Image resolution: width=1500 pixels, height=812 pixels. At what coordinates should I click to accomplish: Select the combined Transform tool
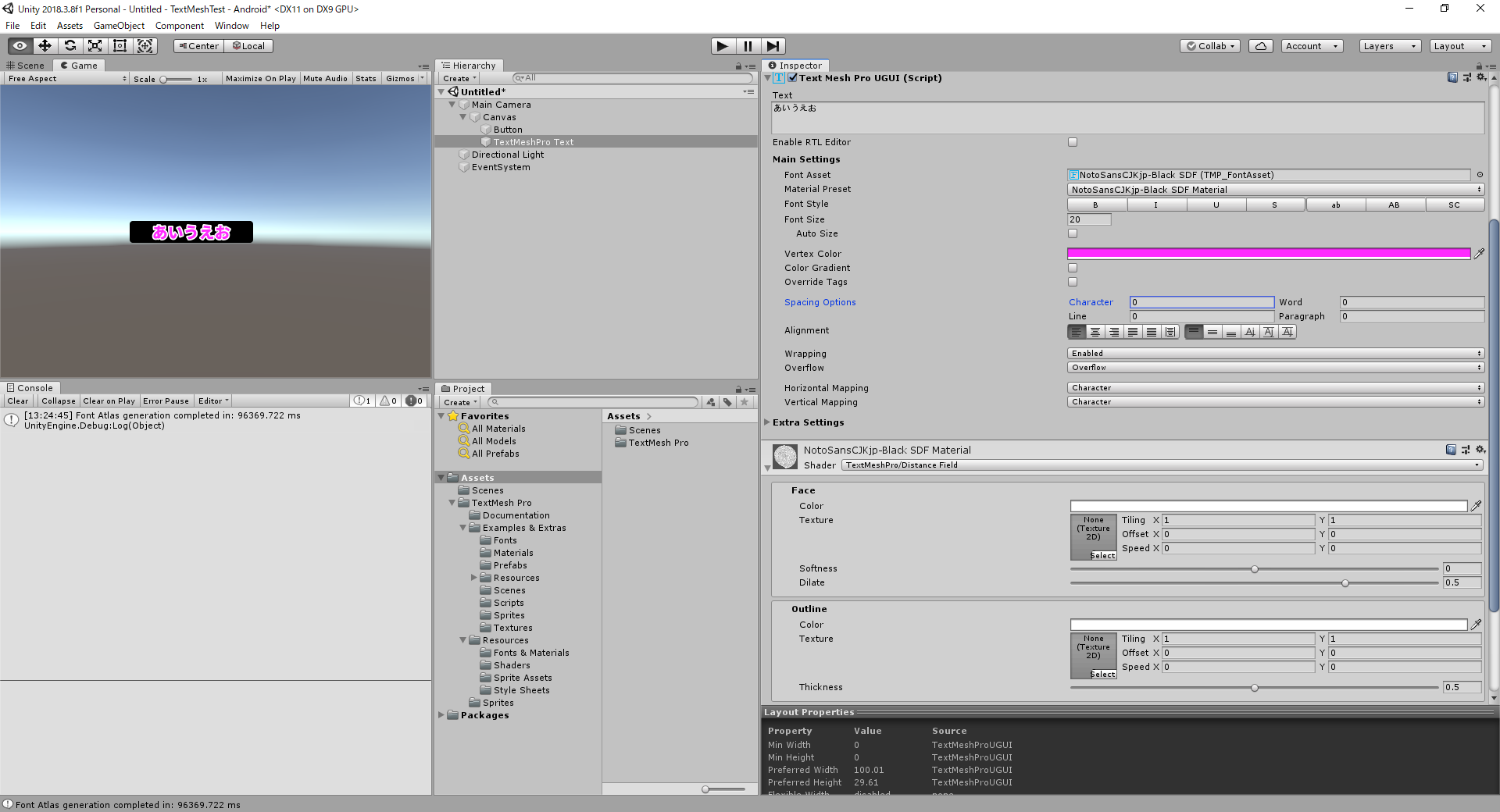coord(145,46)
